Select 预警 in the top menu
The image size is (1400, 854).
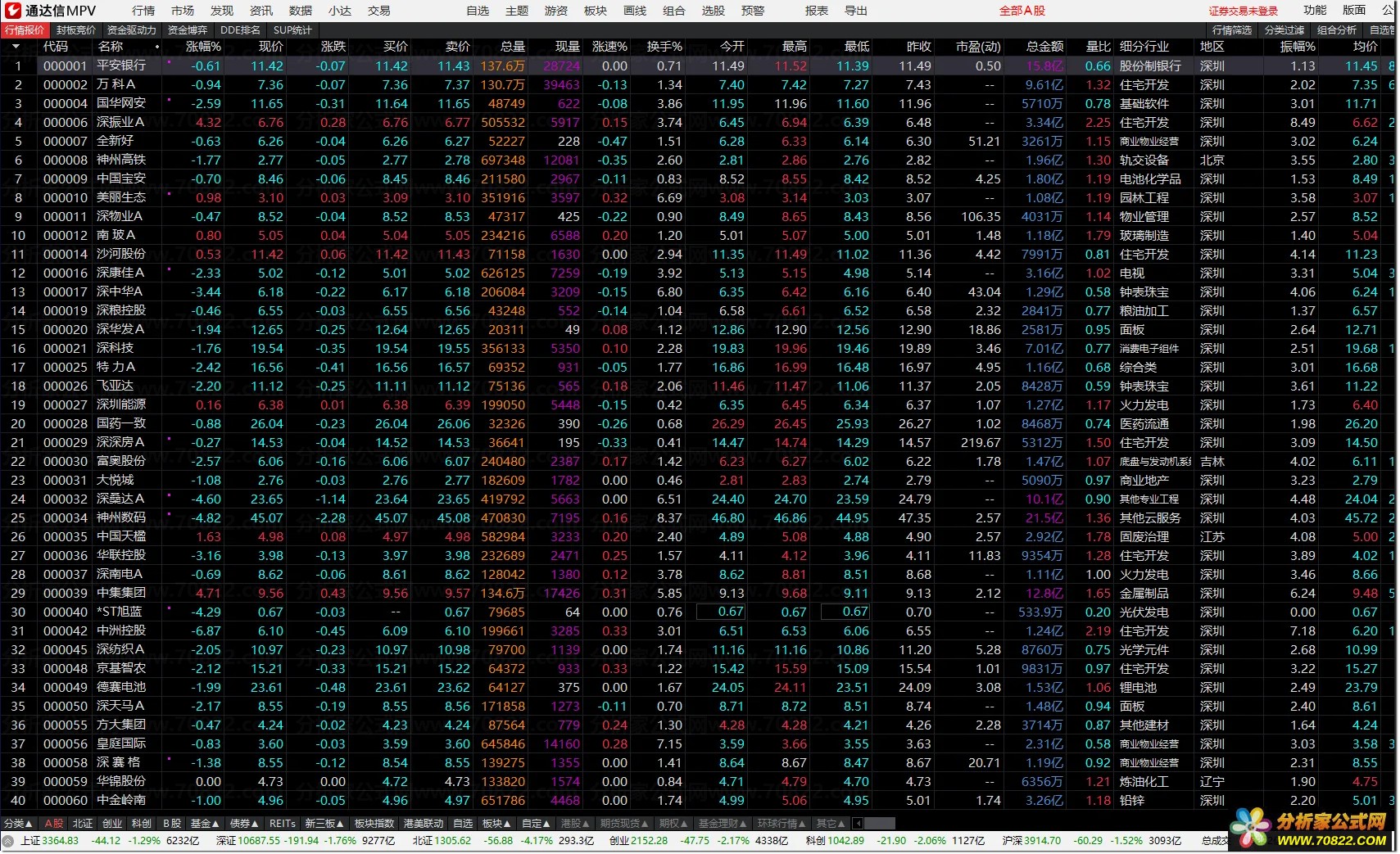click(753, 11)
